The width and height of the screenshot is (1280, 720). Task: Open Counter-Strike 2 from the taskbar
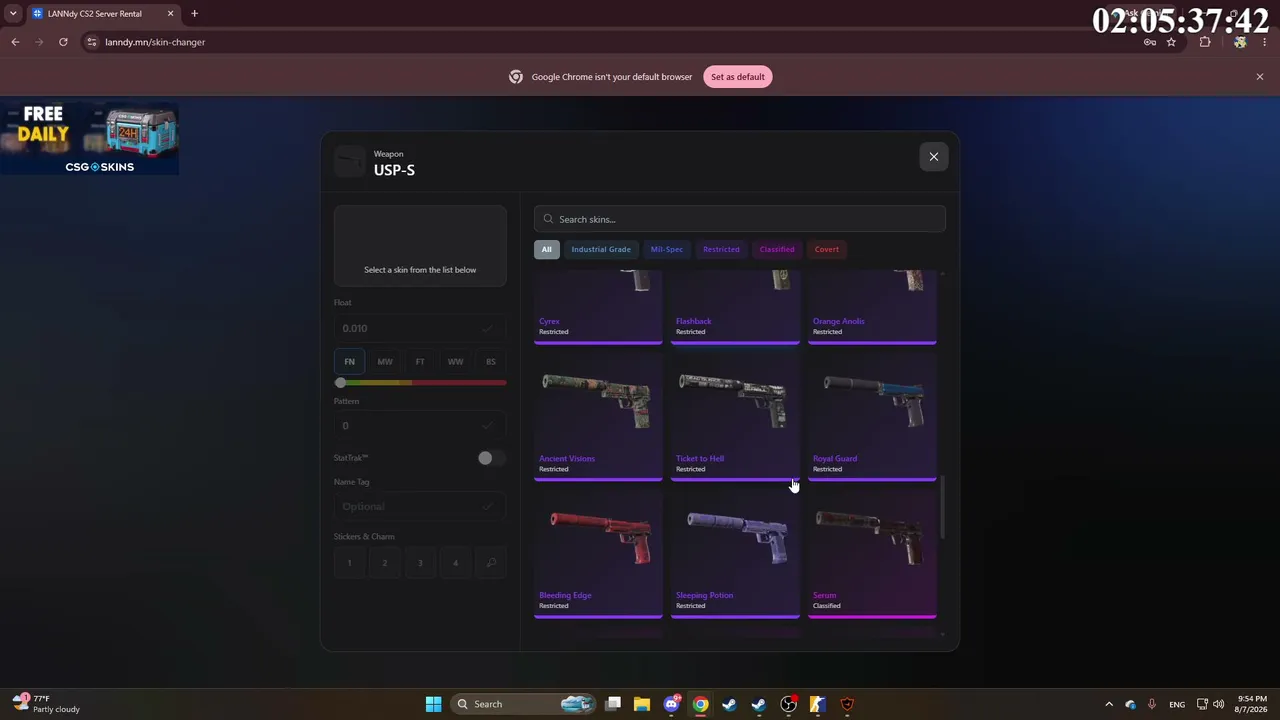pos(817,704)
